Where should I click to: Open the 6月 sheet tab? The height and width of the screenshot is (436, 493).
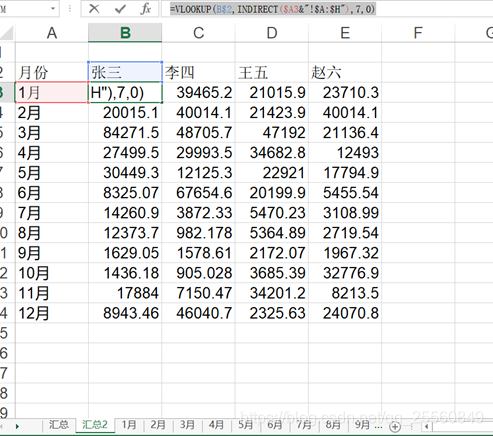275,425
